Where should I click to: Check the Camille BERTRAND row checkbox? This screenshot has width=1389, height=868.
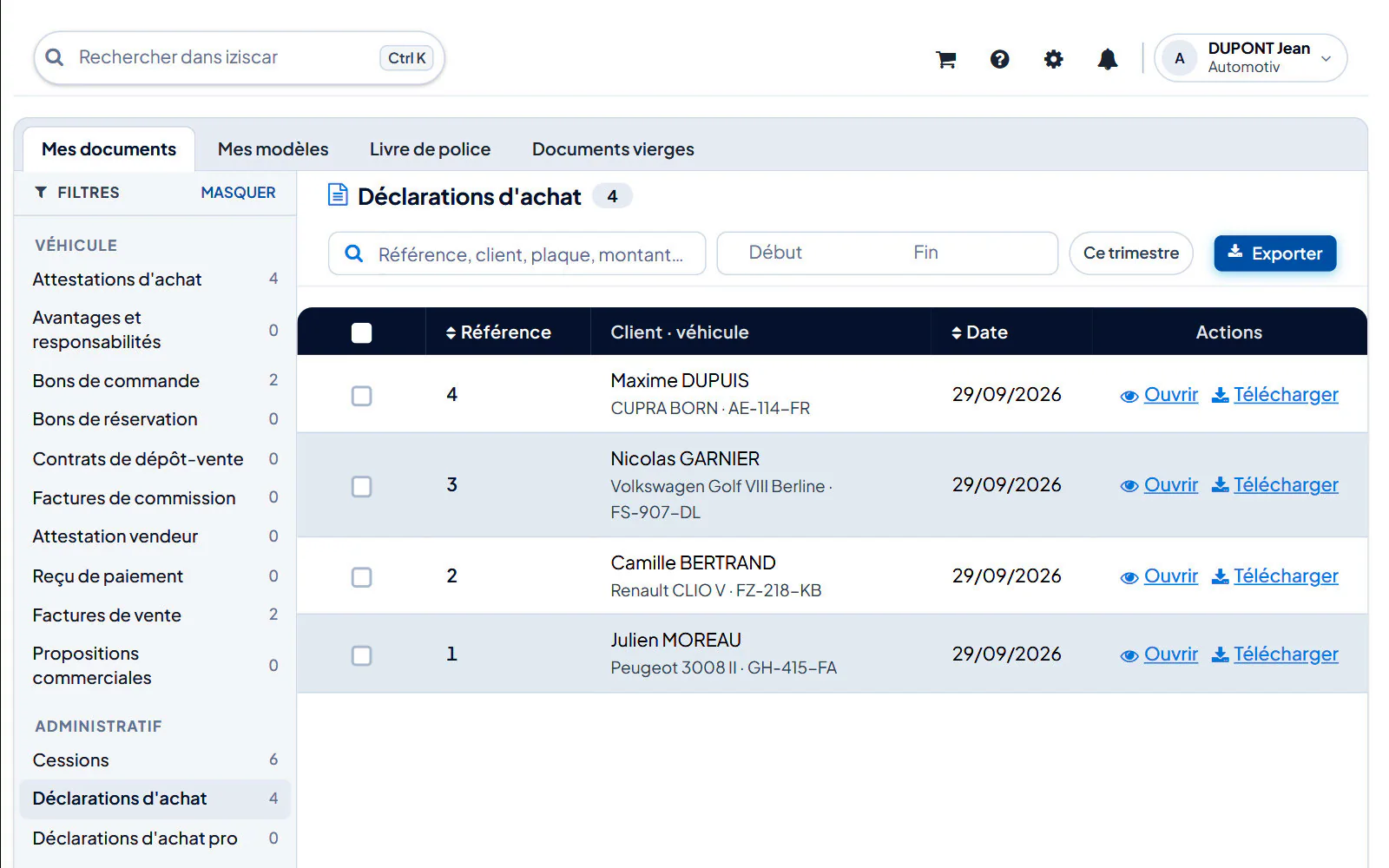[362, 577]
